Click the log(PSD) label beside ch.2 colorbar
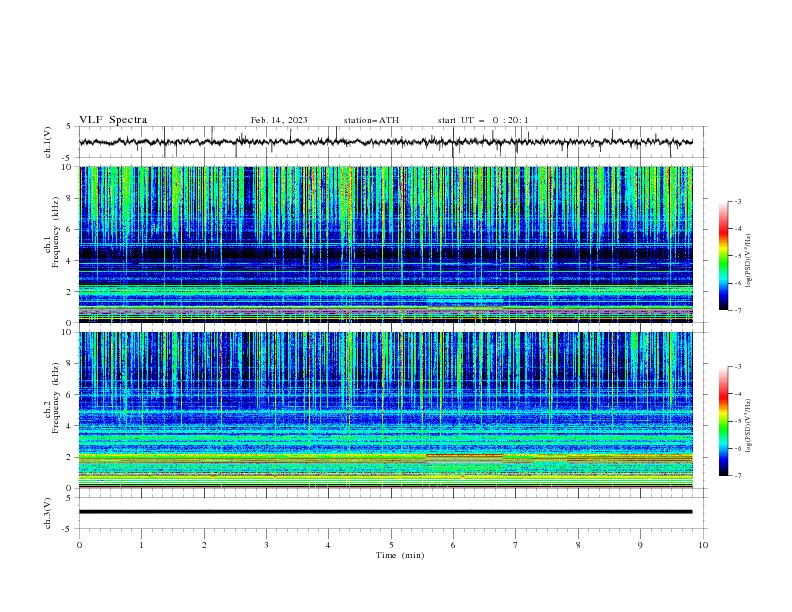792x612 pixels. pyautogui.click(x=749, y=426)
